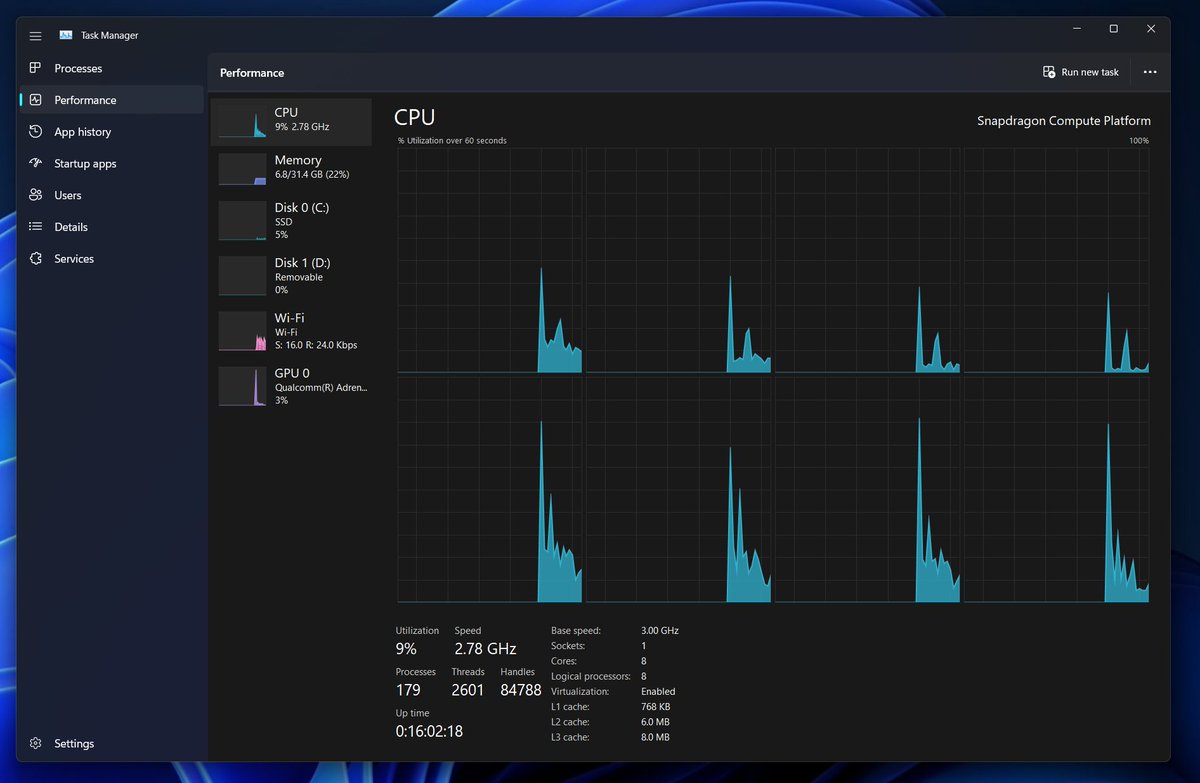The width and height of the screenshot is (1200, 783).
Task: Click the Virtualization Enabled value
Action: coord(658,691)
